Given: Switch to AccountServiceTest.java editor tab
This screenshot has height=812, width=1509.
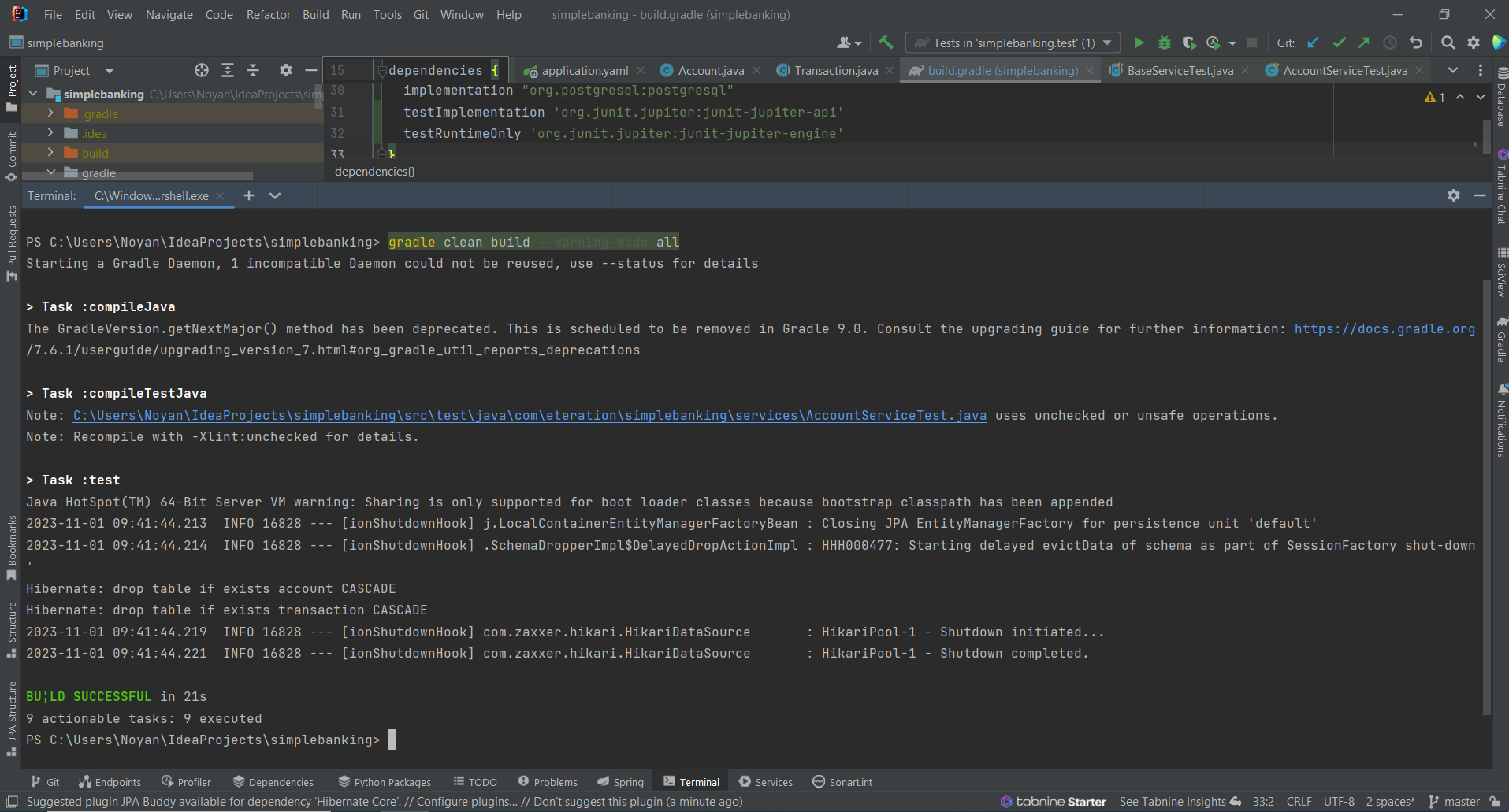Looking at the screenshot, I should [1344, 71].
